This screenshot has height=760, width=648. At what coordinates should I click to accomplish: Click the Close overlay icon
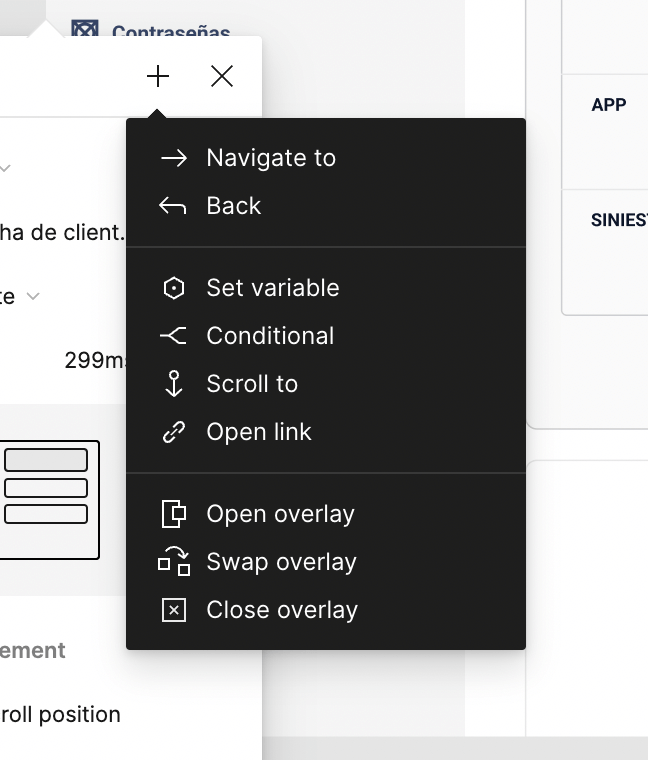point(174,610)
